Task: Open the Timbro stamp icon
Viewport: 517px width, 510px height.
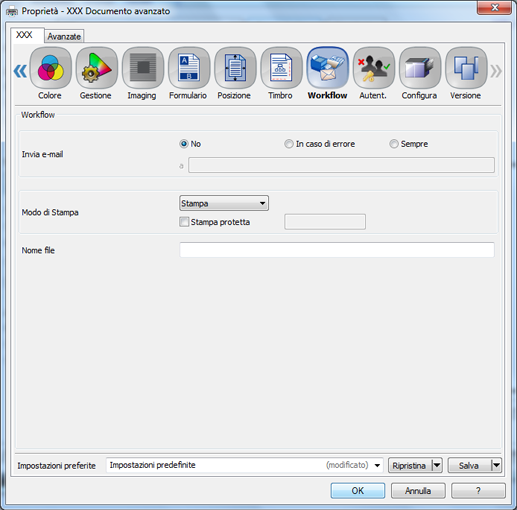Action: (x=281, y=68)
